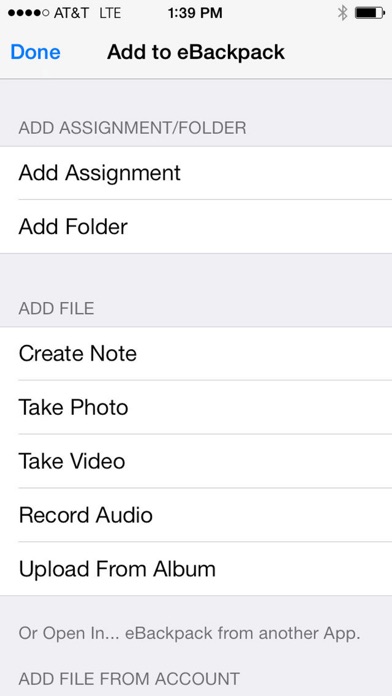The image size is (392, 696).
Task: Tap the Open In eBackpack hint text
Action: (189, 633)
